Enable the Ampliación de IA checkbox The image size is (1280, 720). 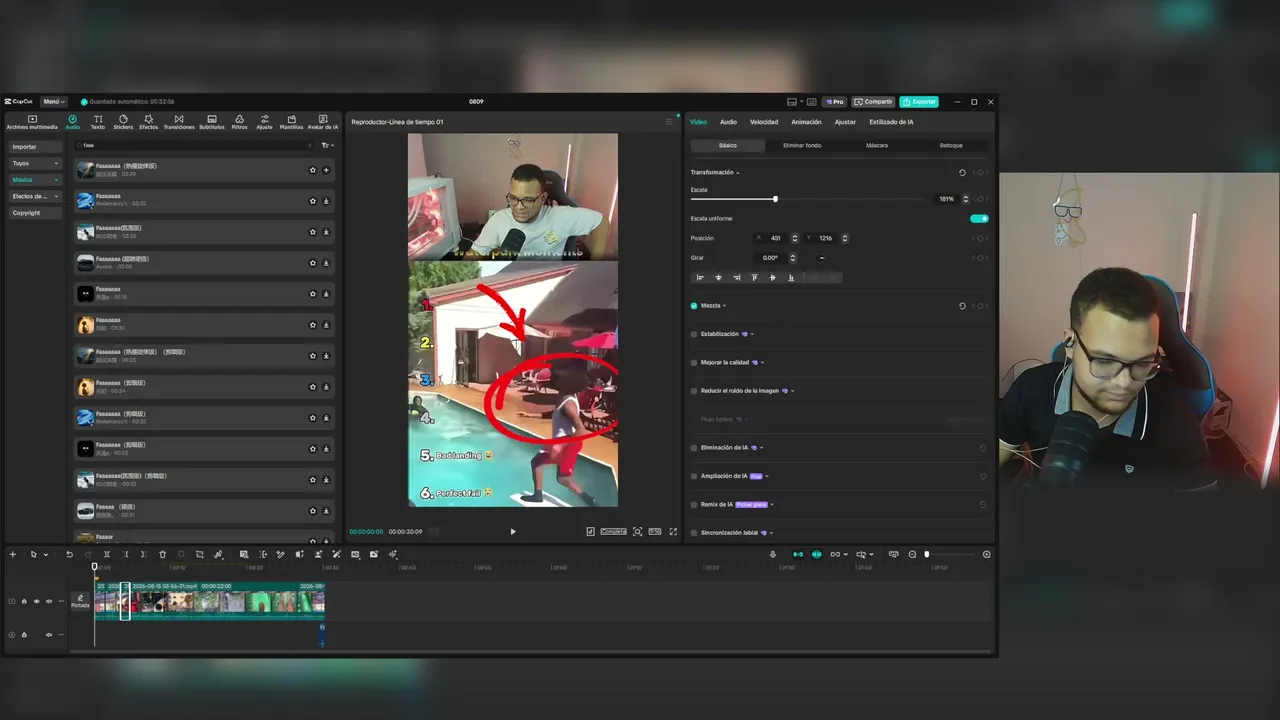pyautogui.click(x=694, y=476)
